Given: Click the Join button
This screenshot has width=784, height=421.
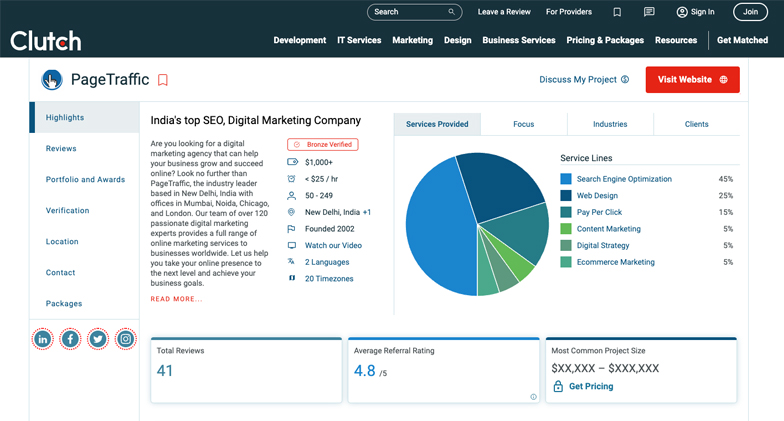Looking at the screenshot, I should pyautogui.click(x=750, y=12).
